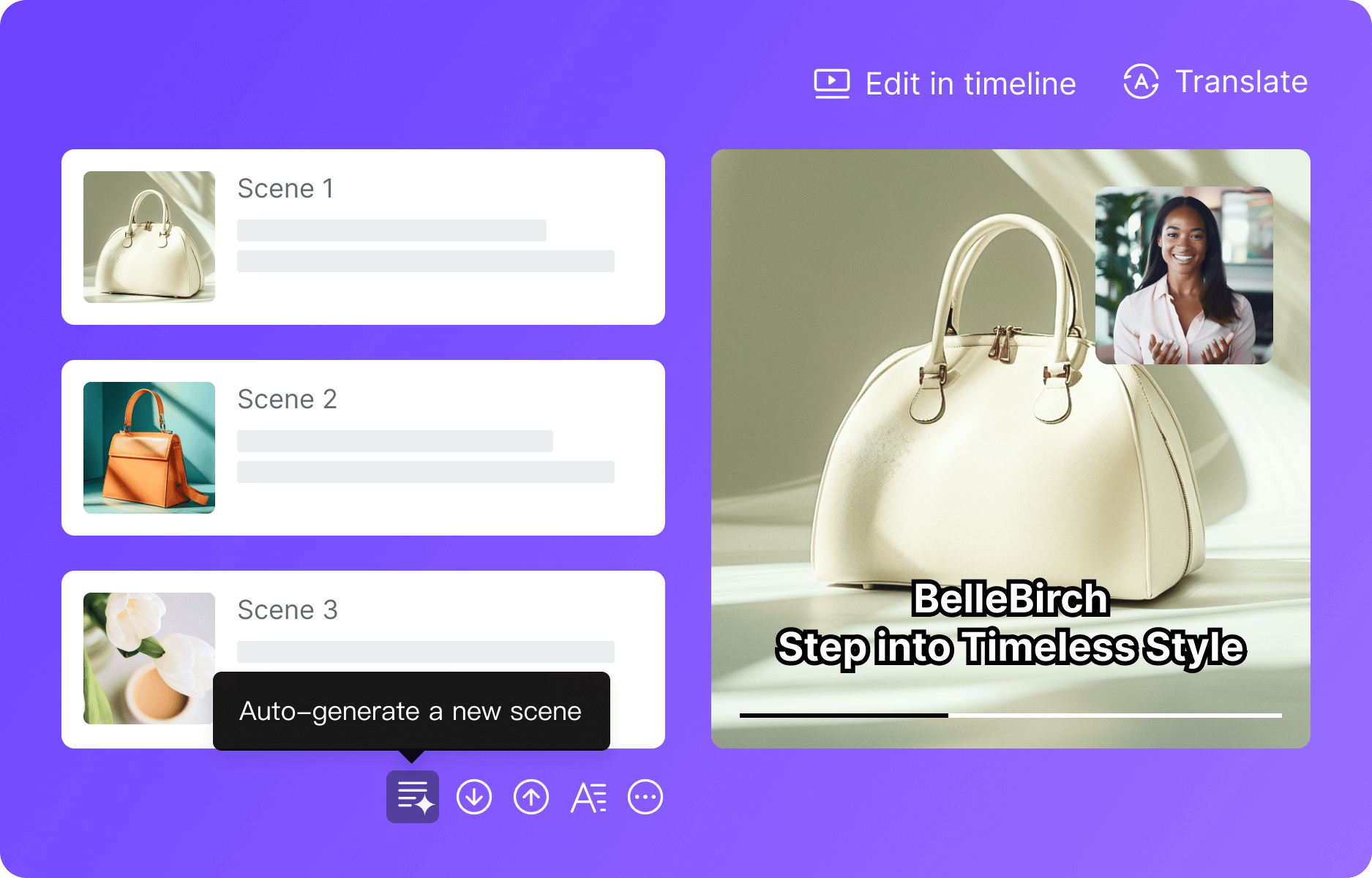Click the move scene up arrow icon
Viewport: 1372px width, 878px height.
pyautogui.click(x=531, y=797)
